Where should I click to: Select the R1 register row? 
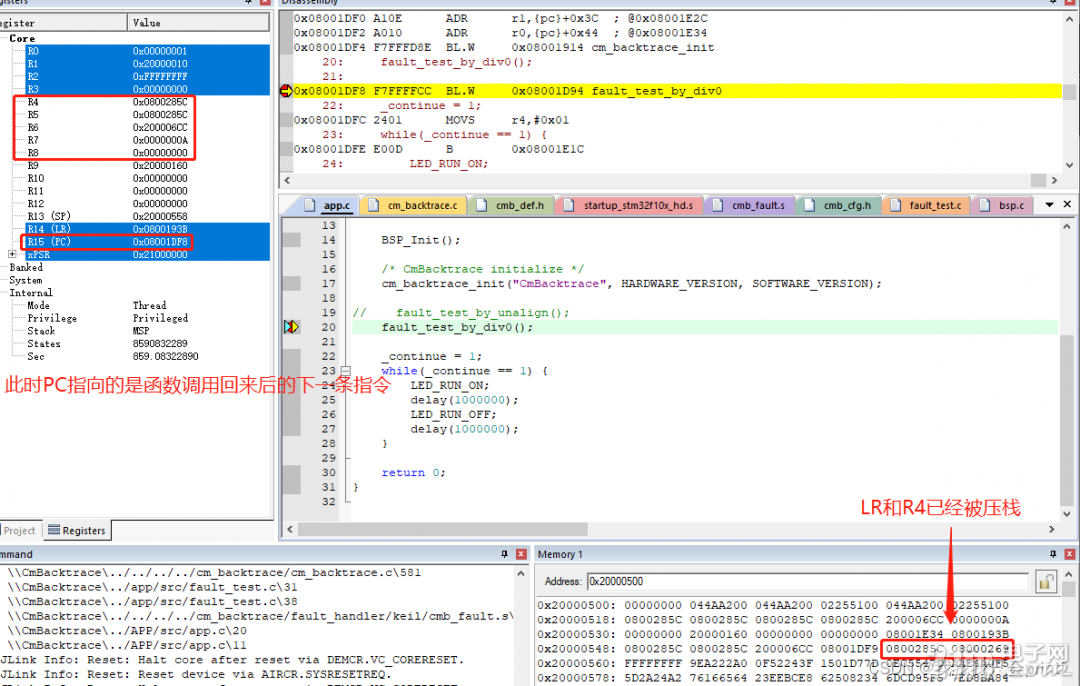tap(147, 64)
